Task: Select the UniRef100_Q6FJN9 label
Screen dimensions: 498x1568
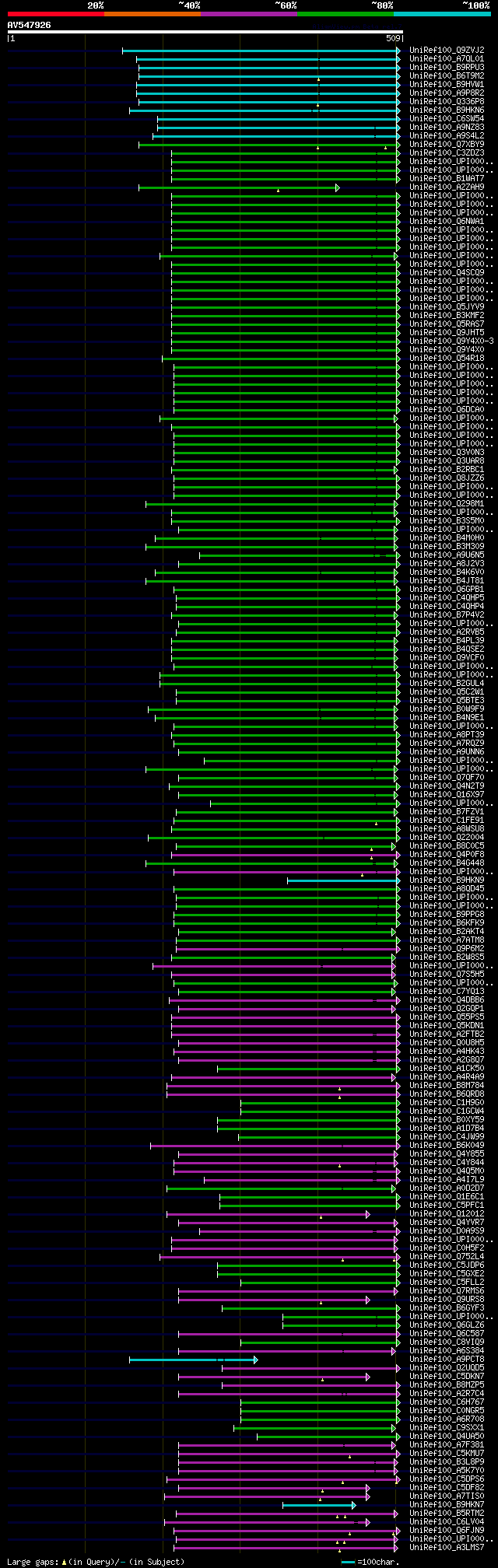Action: click(447, 1531)
